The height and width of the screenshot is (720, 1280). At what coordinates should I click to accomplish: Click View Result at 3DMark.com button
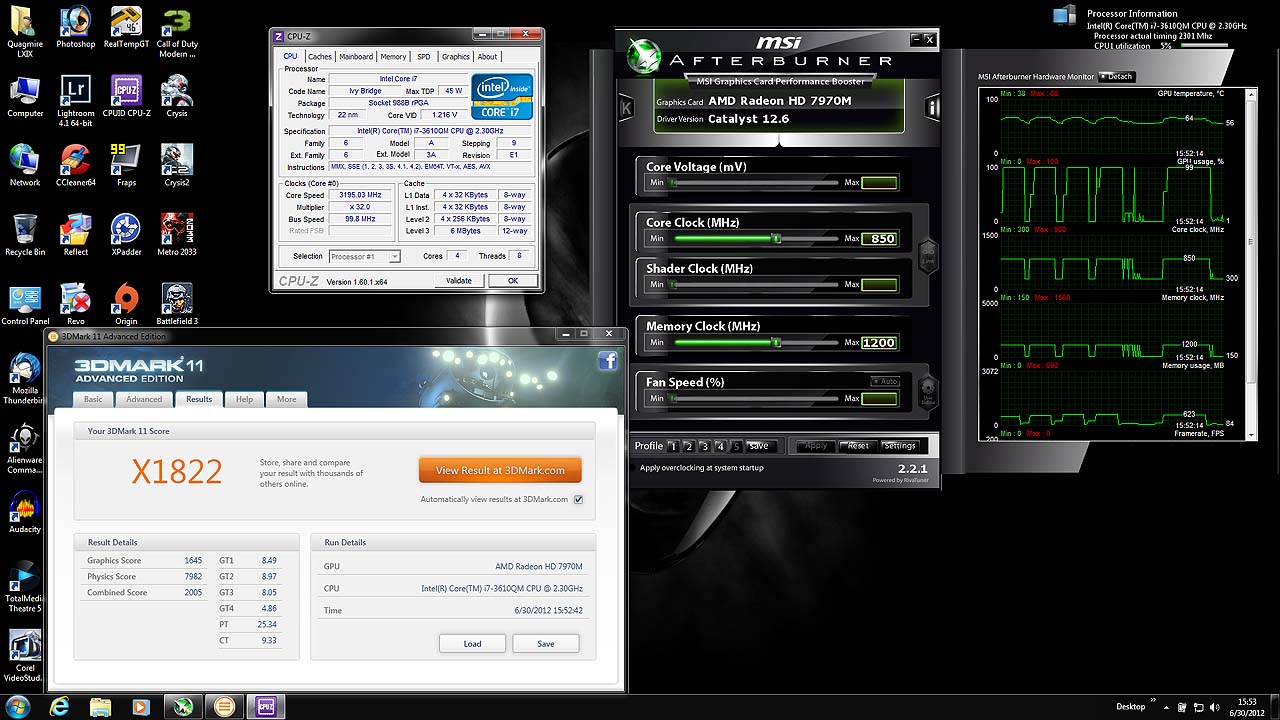500,470
